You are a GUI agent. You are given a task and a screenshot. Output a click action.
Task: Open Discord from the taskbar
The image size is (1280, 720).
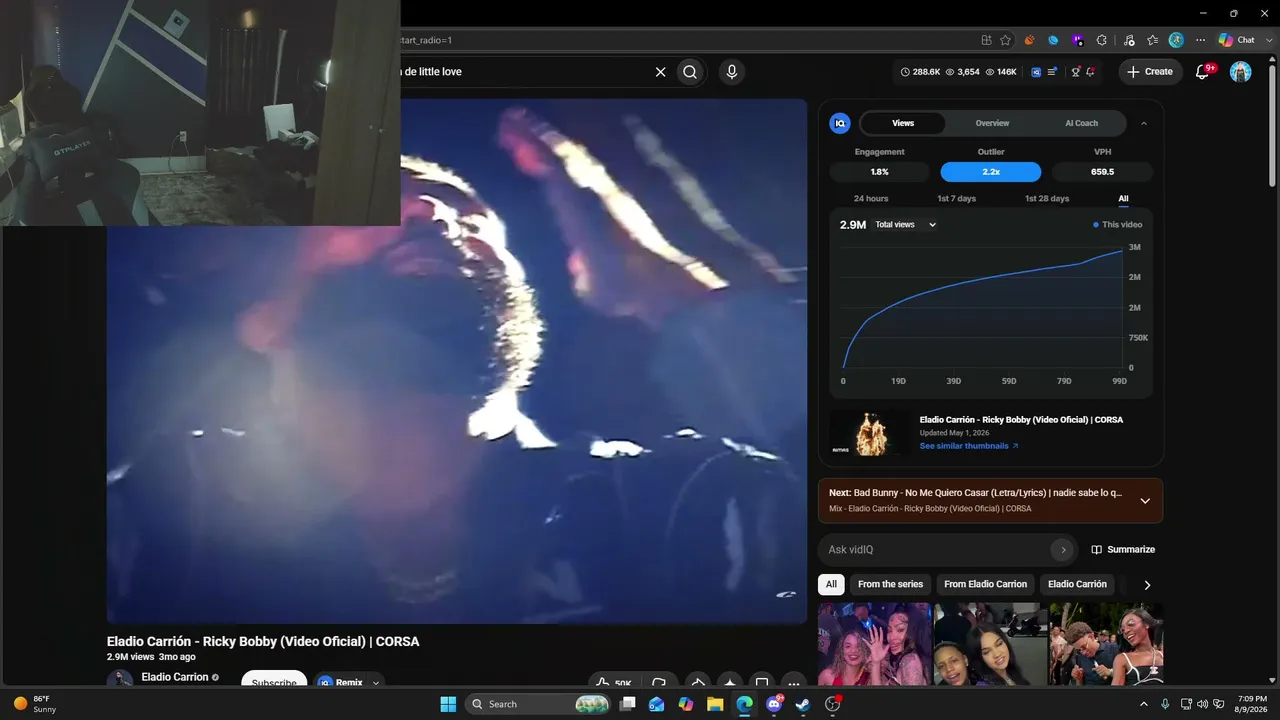click(x=774, y=704)
